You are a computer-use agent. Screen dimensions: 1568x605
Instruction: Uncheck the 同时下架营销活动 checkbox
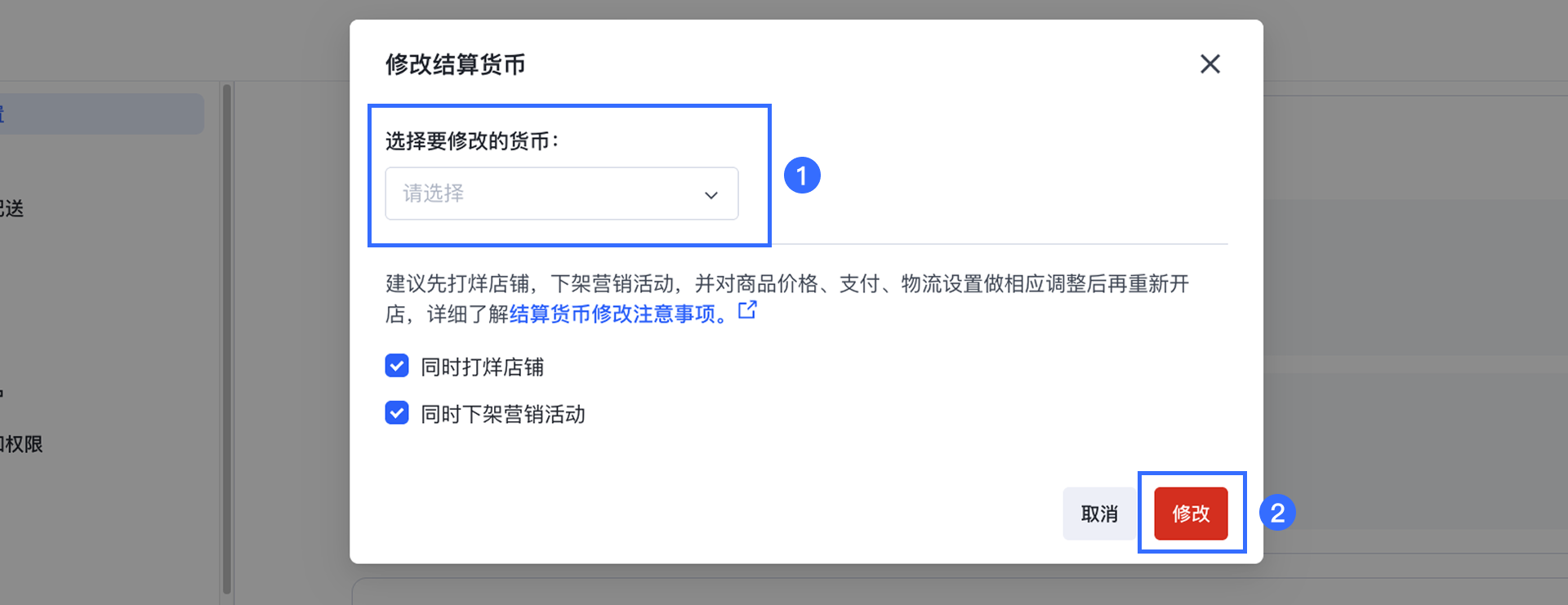click(x=397, y=413)
